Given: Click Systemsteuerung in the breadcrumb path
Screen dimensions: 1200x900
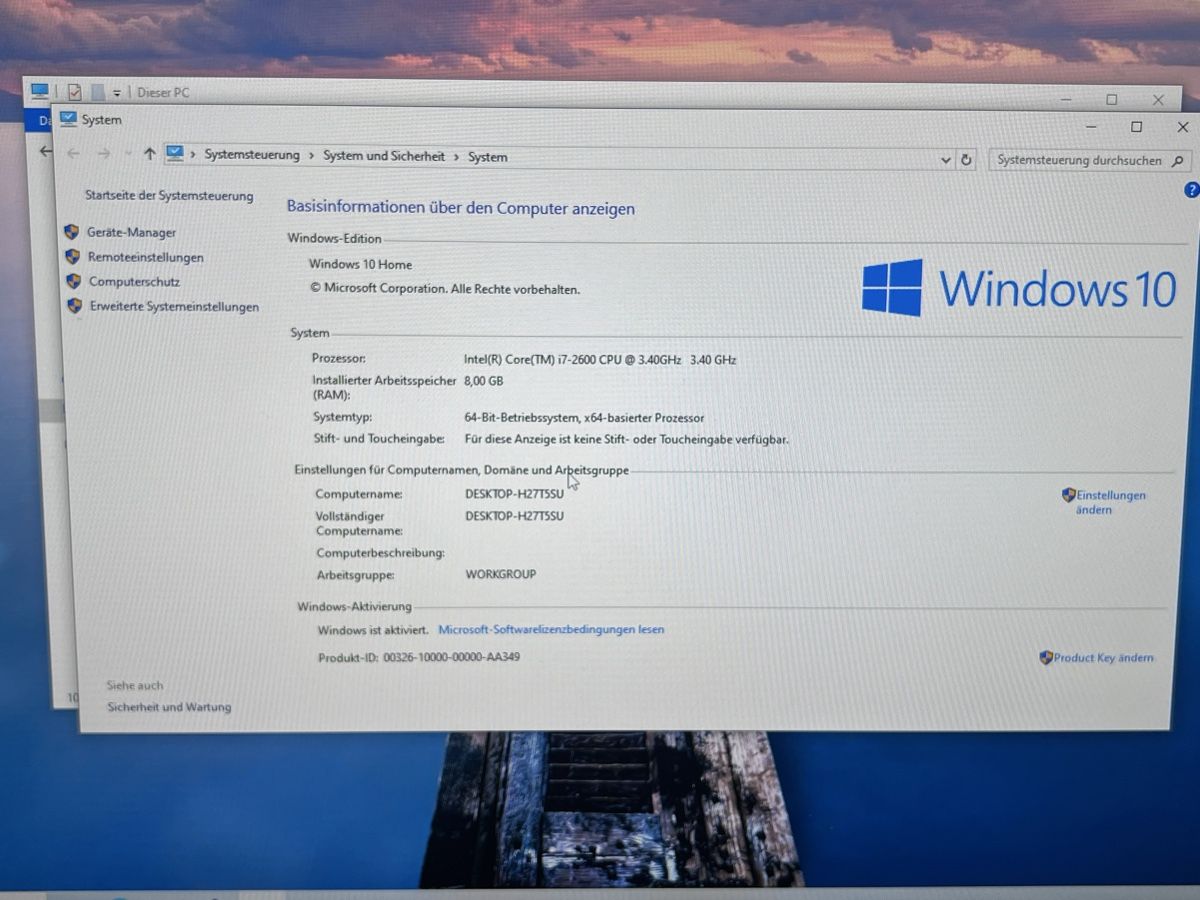Looking at the screenshot, I should pyautogui.click(x=252, y=155).
